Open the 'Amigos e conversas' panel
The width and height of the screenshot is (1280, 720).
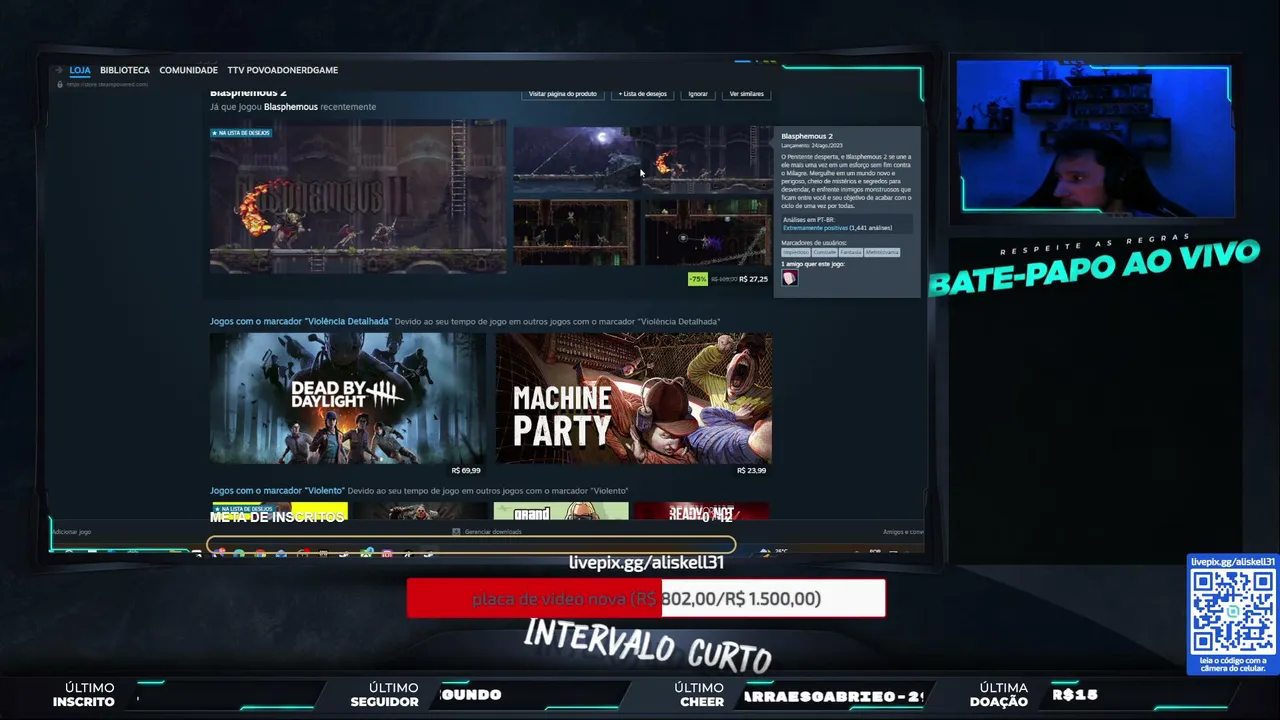[903, 532]
